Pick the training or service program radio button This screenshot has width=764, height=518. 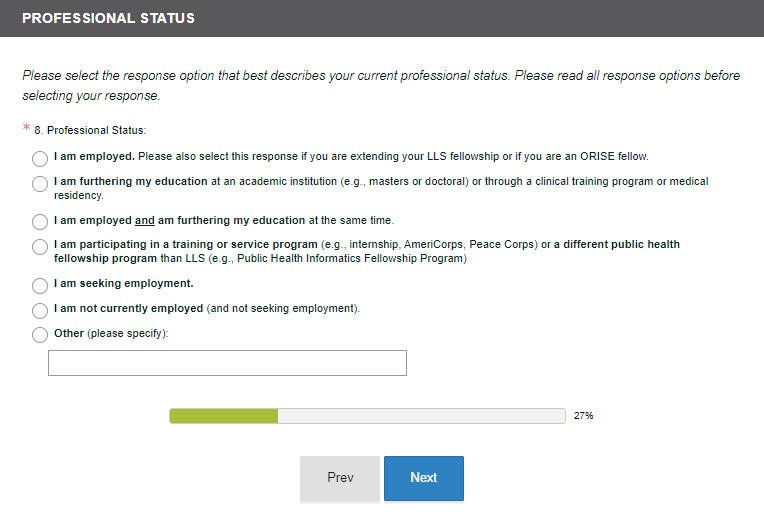(40, 246)
